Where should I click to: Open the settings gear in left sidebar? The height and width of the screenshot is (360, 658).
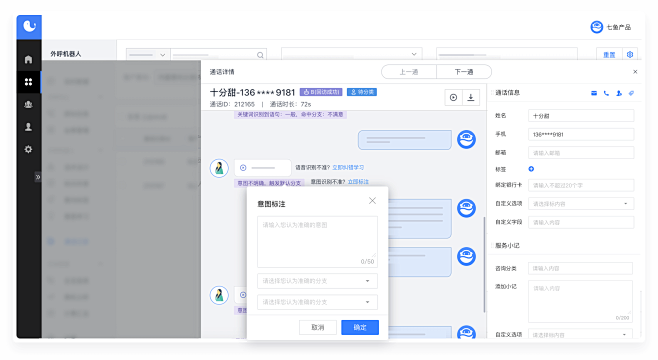pyautogui.click(x=29, y=149)
